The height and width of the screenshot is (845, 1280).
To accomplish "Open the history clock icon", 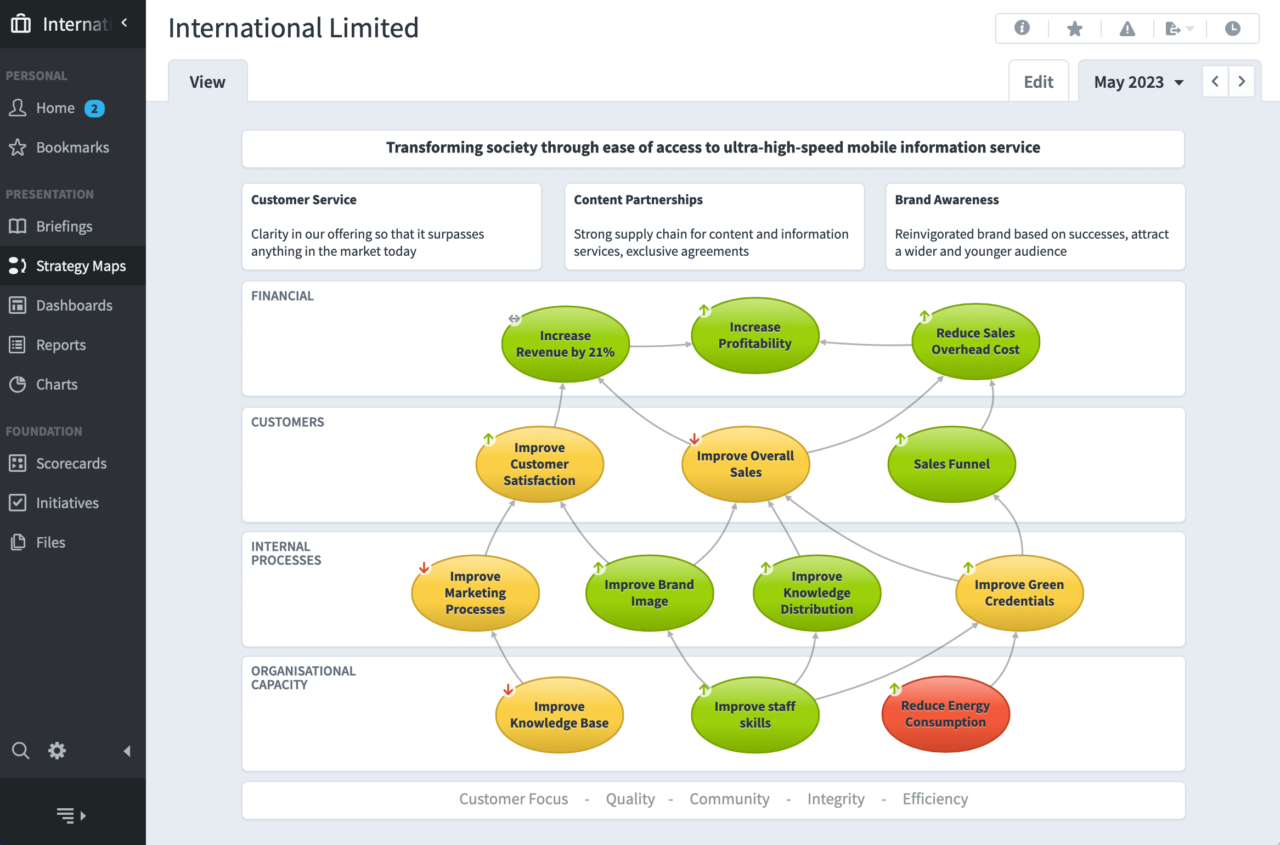I will pyautogui.click(x=1232, y=28).
